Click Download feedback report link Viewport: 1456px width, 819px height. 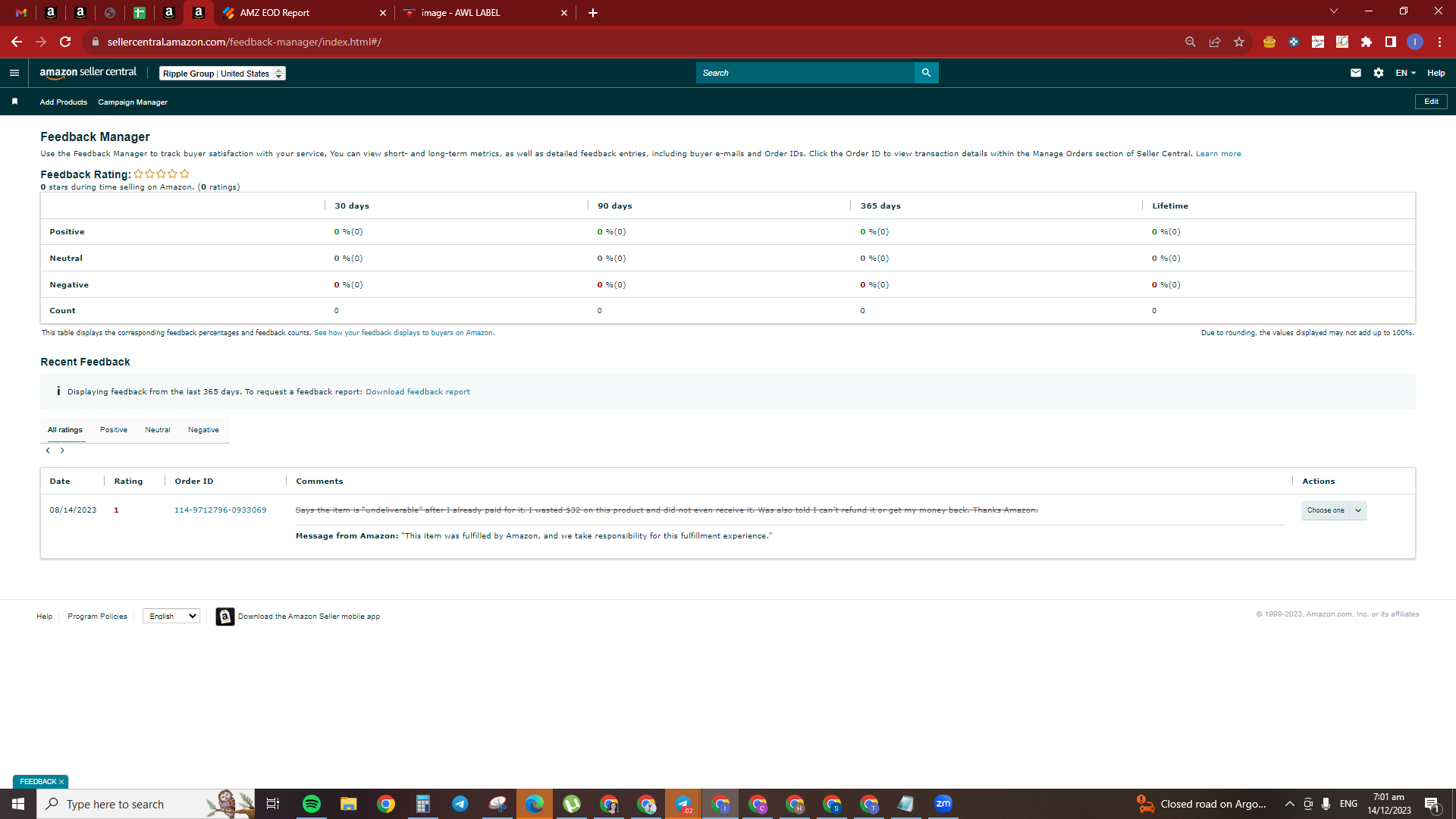point(418,392)
